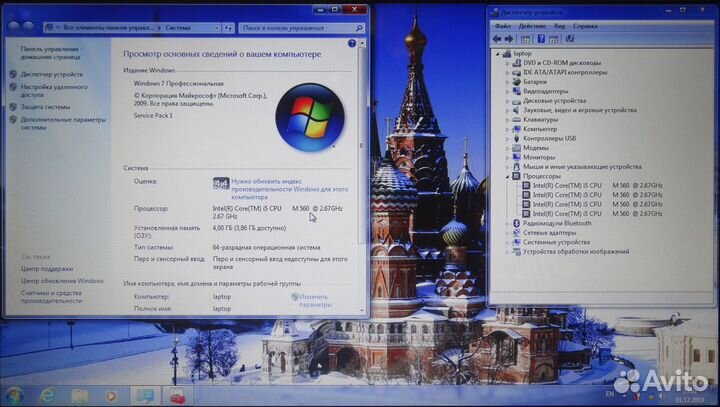Viewport: 720px width, 407px height.
Task: Expand the Дисковые устройства node
Action: [x=507, y=101]
